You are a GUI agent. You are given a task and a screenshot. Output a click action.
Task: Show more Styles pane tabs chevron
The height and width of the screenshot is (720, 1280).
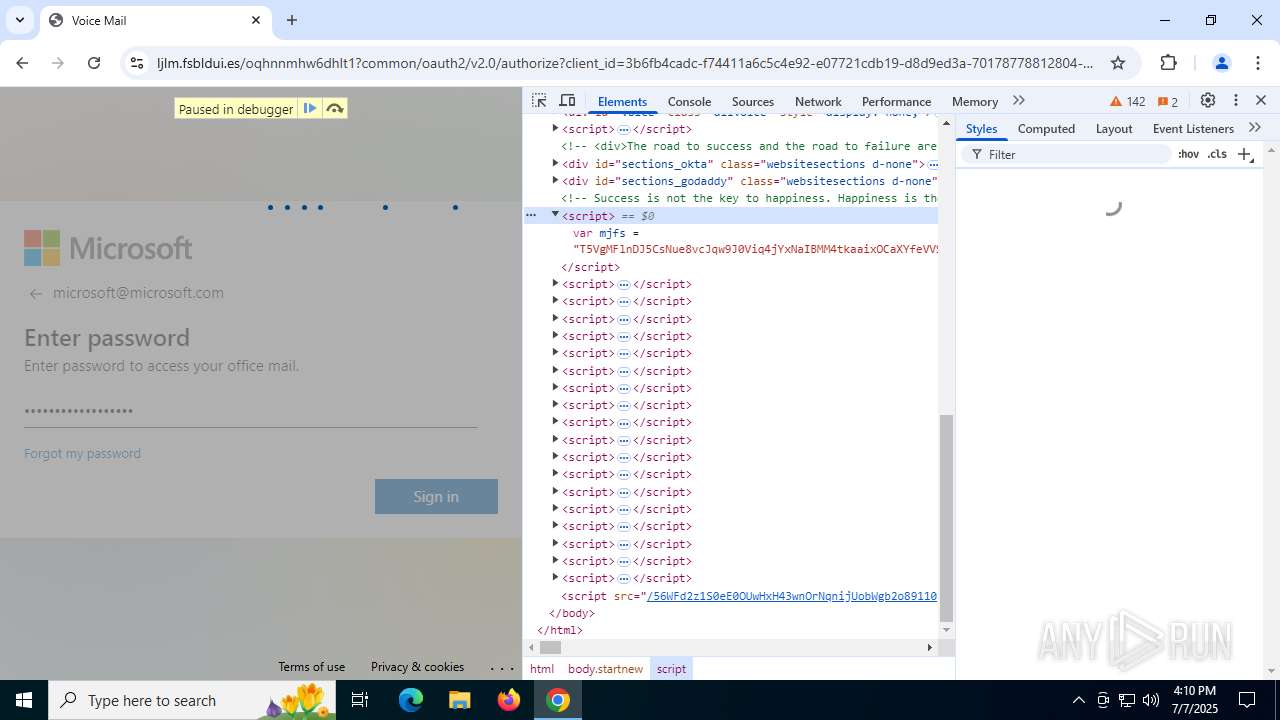tap(1255, 128)
